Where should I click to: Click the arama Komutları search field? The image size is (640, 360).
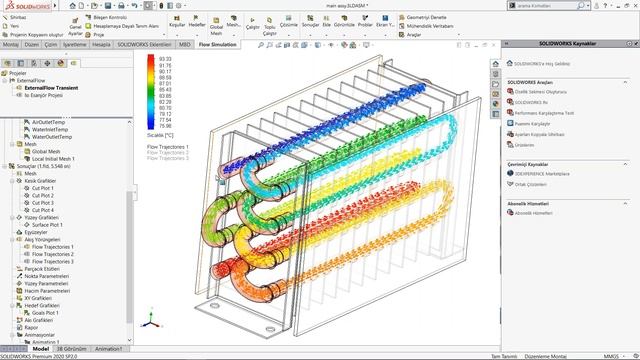[x=545, y=6]
